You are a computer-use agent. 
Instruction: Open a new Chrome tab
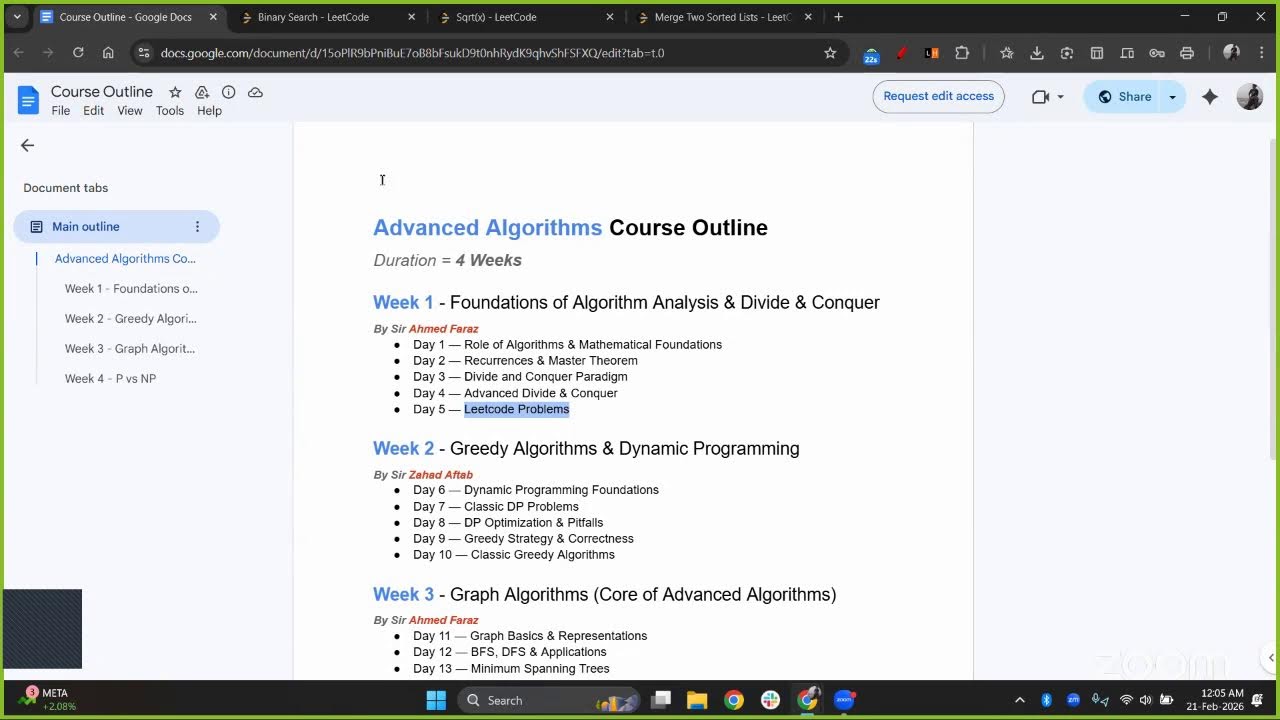click(x=838, y=17)
